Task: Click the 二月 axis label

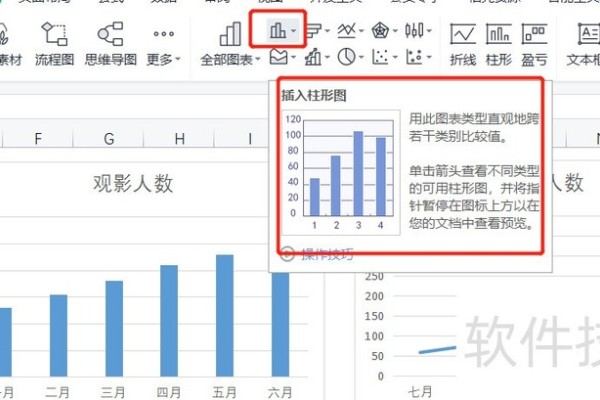Action: click(58, 392)
